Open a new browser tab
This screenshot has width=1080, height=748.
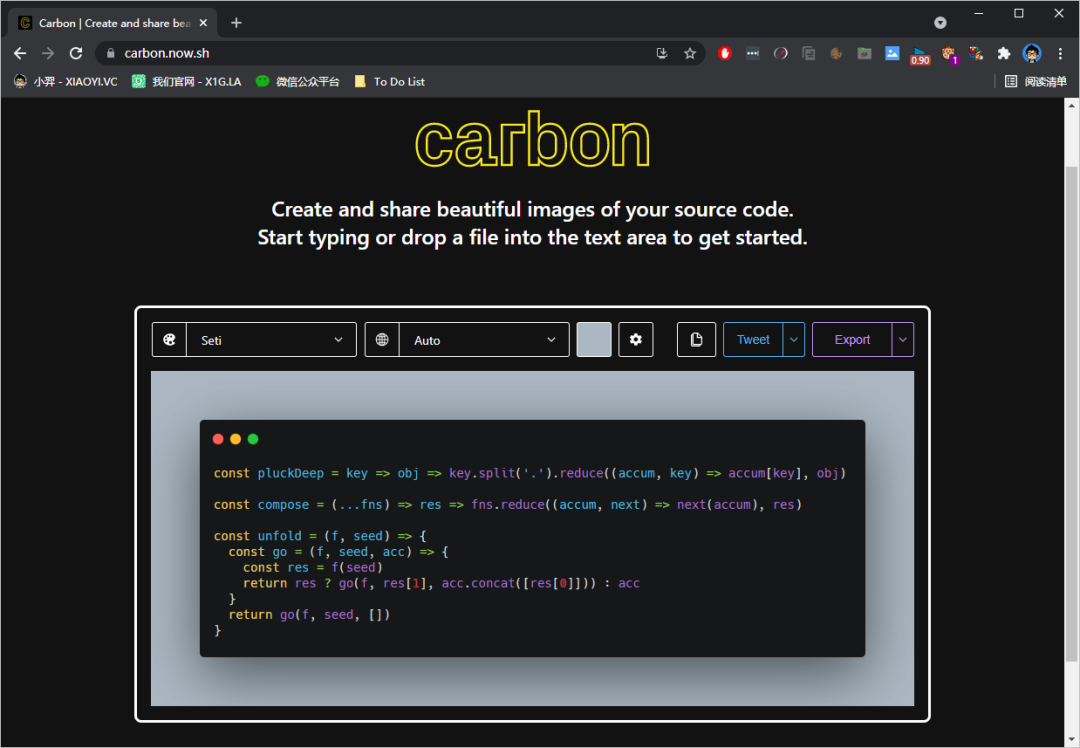pos(236,23)
